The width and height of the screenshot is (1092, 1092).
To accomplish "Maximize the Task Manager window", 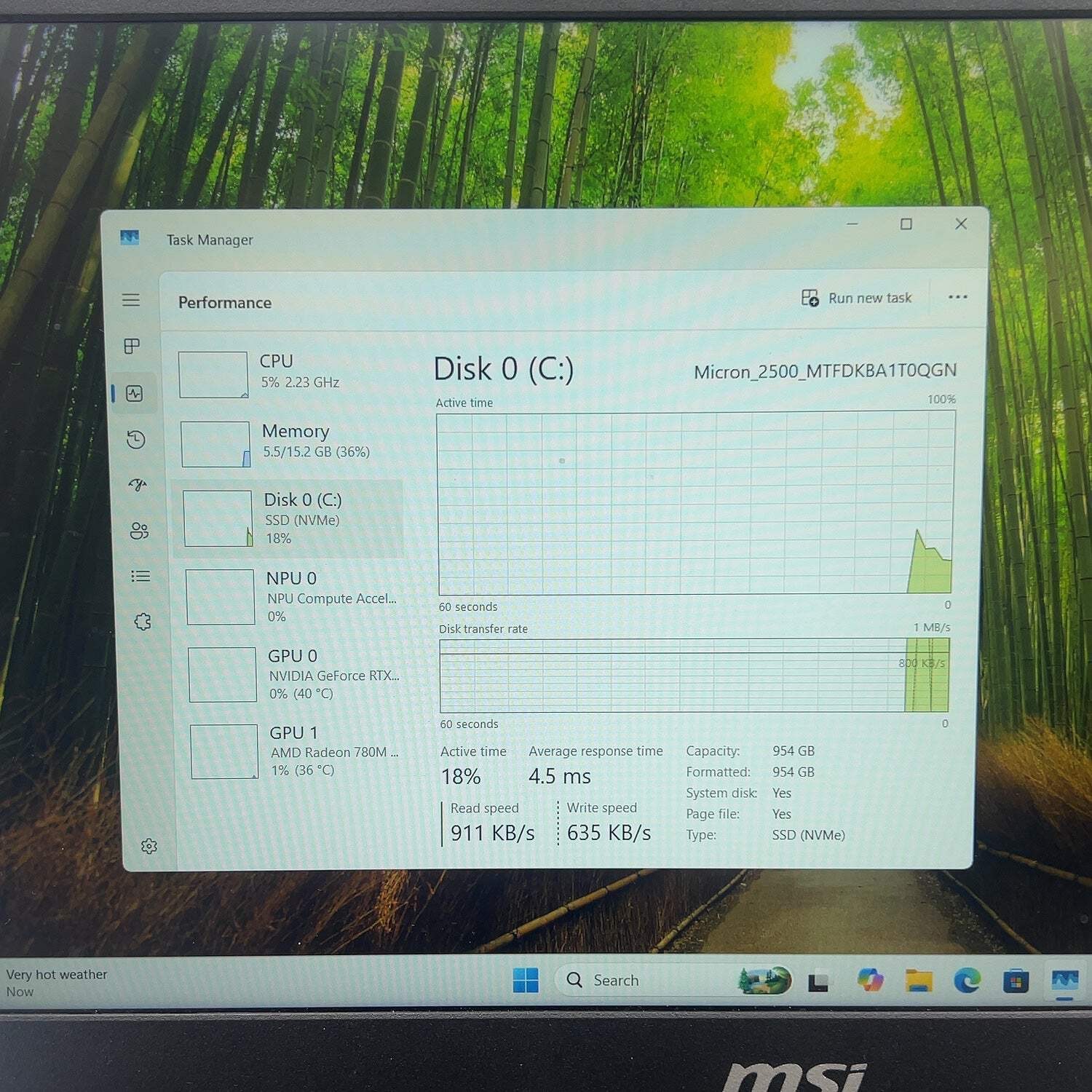I will tap(906, 223).
